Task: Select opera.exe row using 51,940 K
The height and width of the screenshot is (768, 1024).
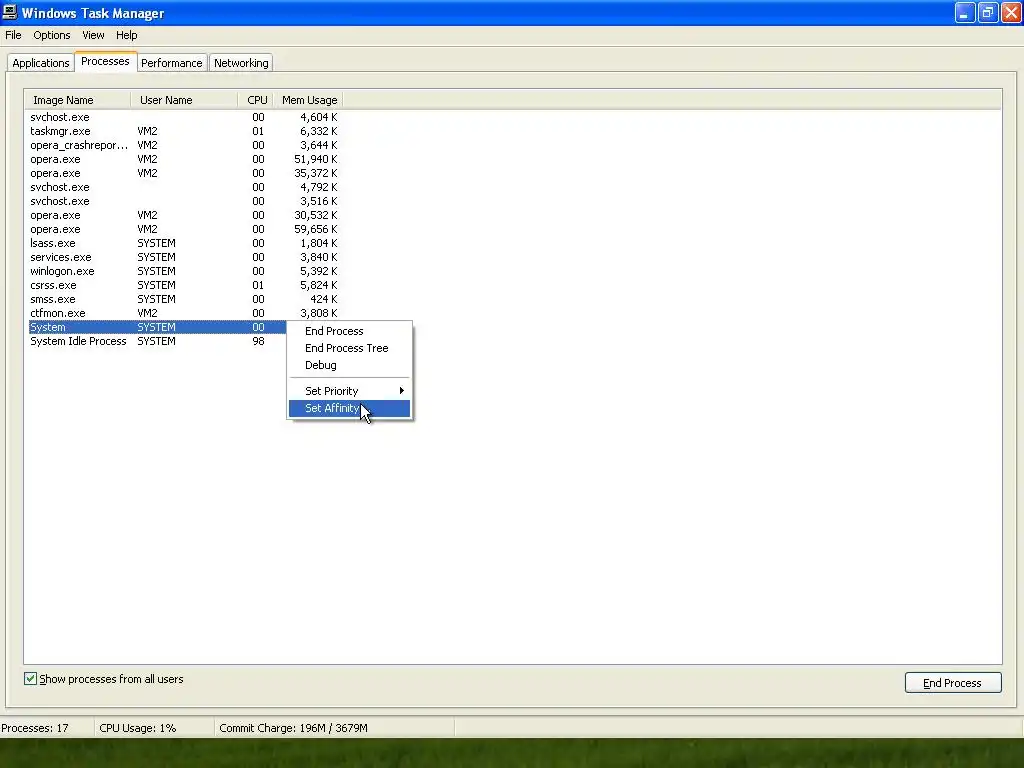Action: [184, 159]
